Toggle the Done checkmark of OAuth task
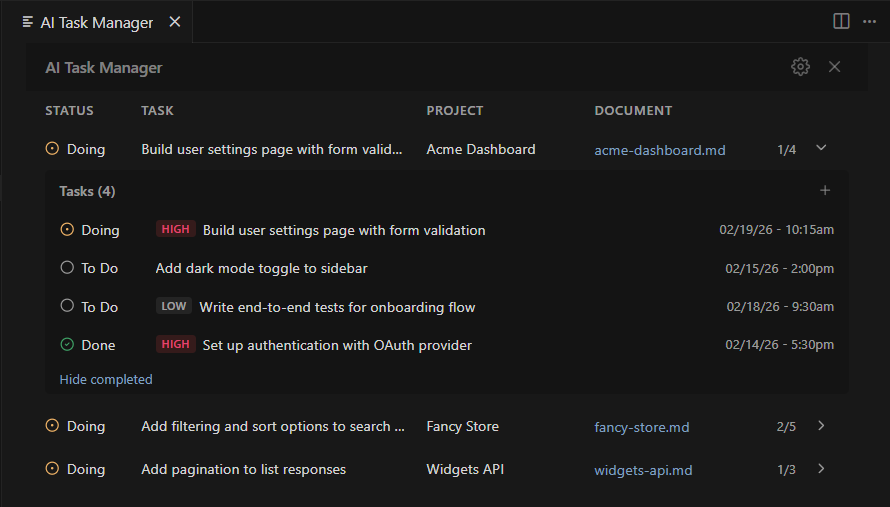The height and width of the screenshot is (507, 890). click(x=67, y=344)
